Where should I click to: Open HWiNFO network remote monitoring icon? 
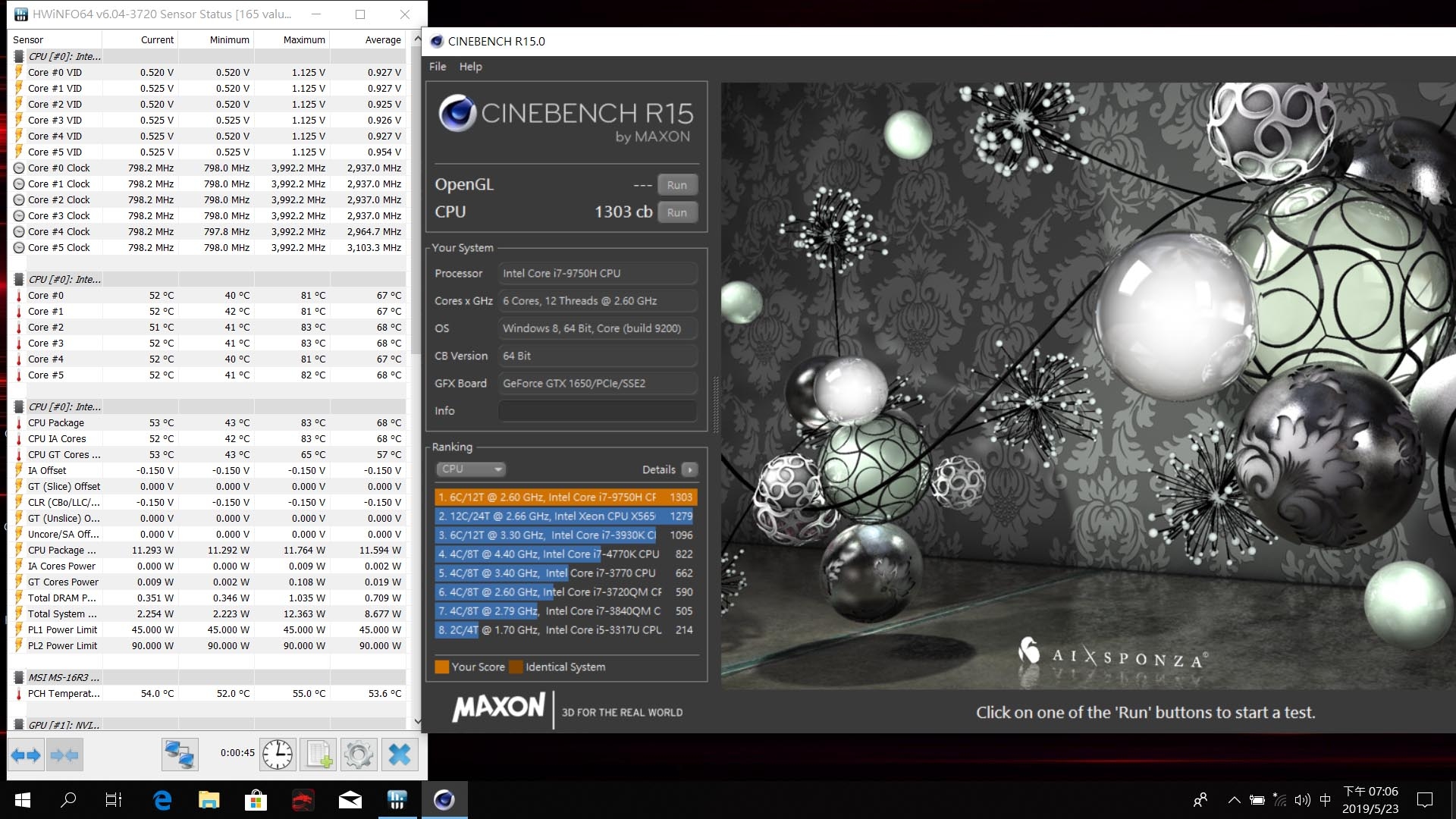point(180,755)
